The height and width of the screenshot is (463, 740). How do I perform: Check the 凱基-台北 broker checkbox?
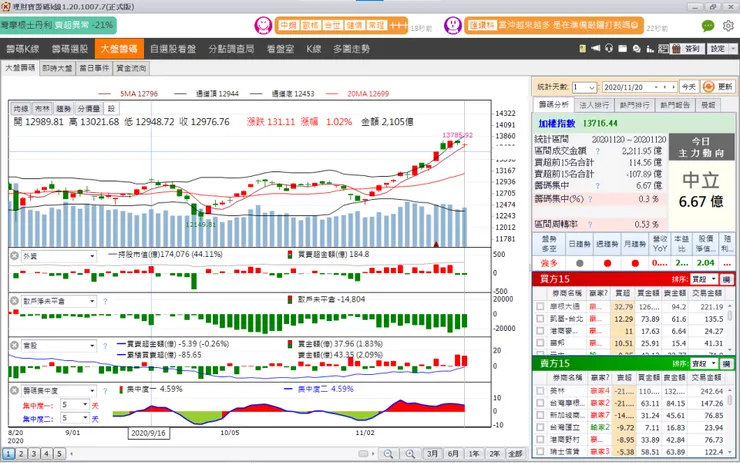pyautogui.click(x=540, y=319)
